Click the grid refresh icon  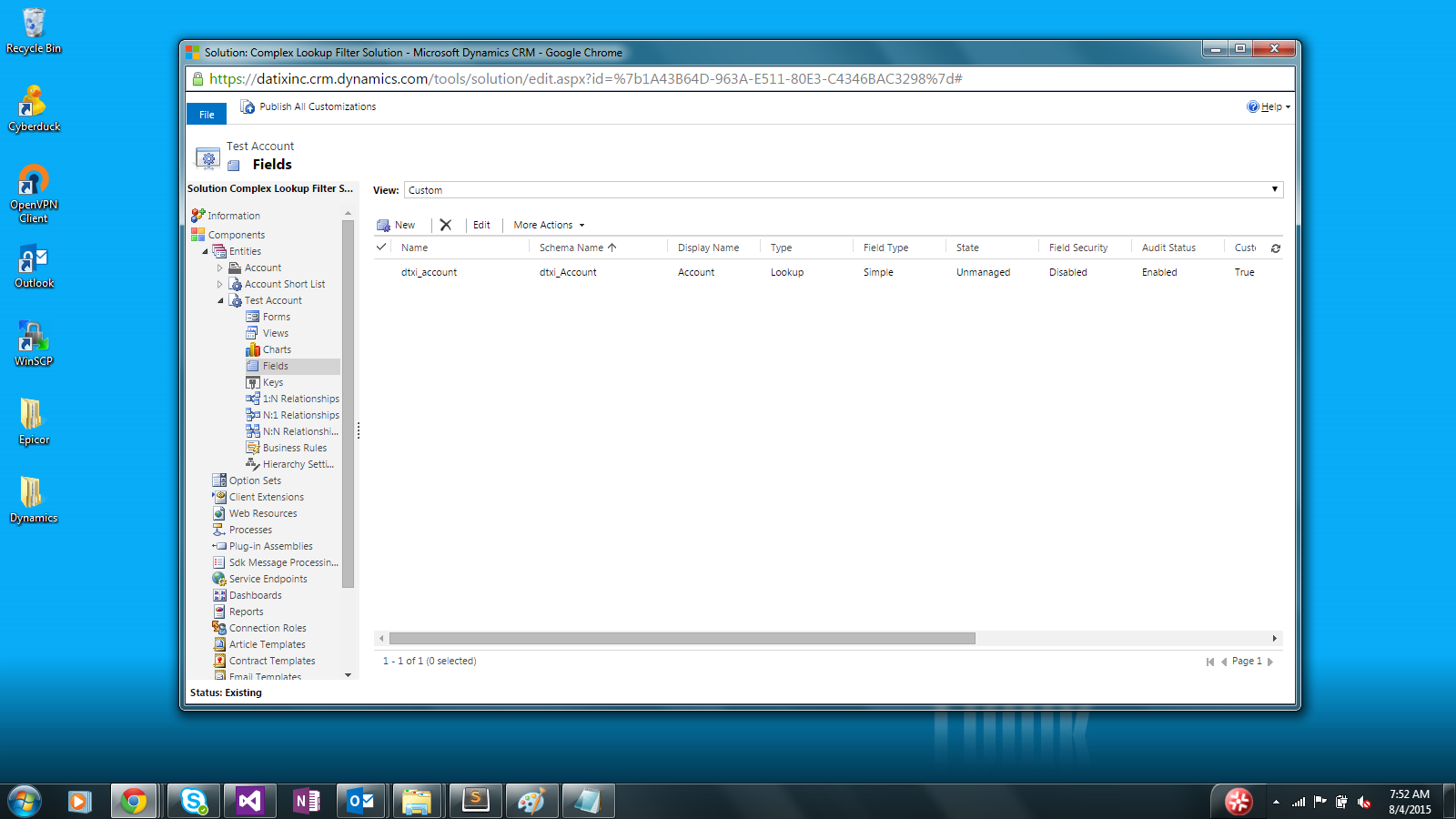pos(1276,248)
